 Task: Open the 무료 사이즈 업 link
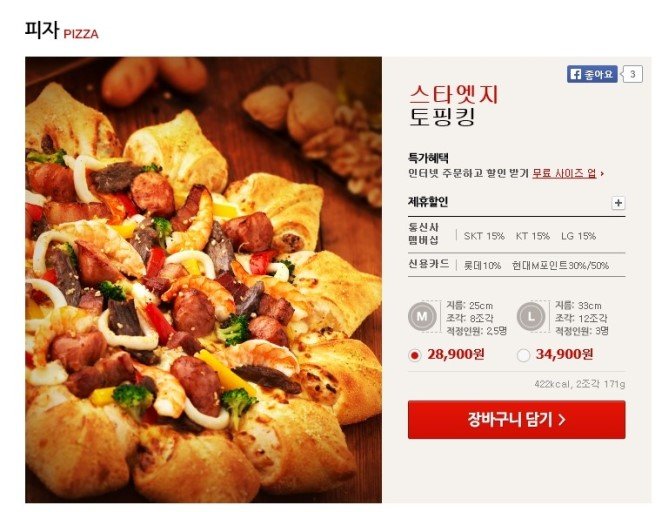[564, 173]
